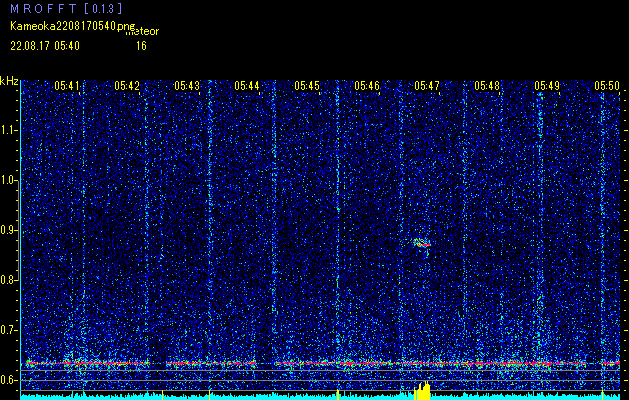The width and height of the screenshot is (629, 400).
Task: Click the 05:45 time marker
Action: (x=307, y=85)
